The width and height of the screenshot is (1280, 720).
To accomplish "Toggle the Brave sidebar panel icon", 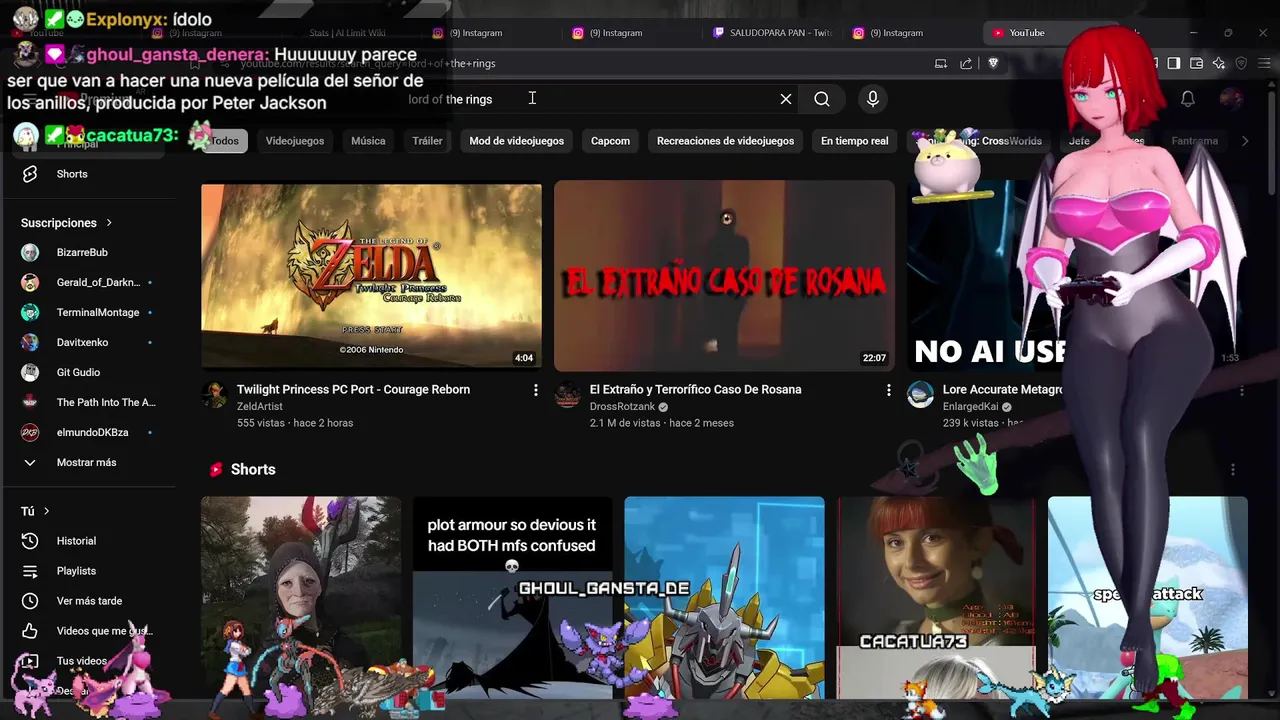I will click(1173, 63).
